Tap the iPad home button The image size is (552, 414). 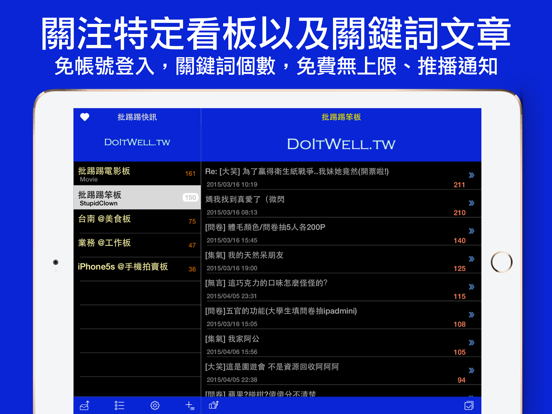[x=501, y=262]
